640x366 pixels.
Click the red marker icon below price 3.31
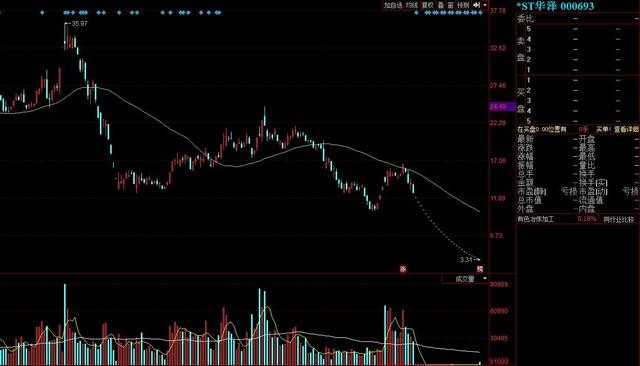pos(480,269)
